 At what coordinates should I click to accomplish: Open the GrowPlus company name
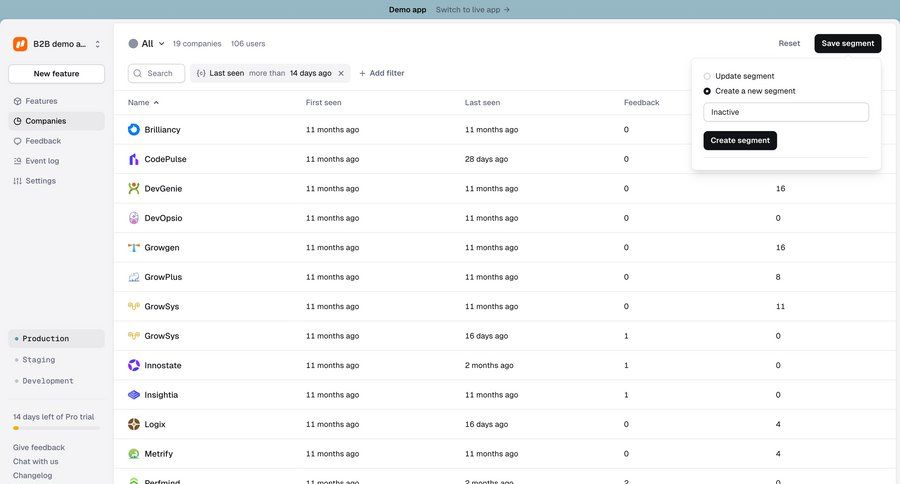click(x=163, y=277)
